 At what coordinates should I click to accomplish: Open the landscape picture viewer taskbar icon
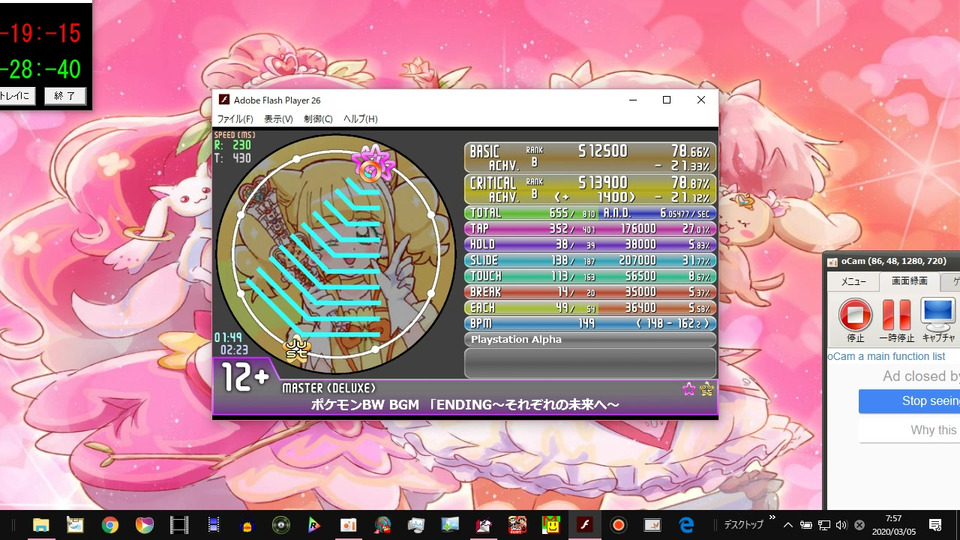[450, 525]
